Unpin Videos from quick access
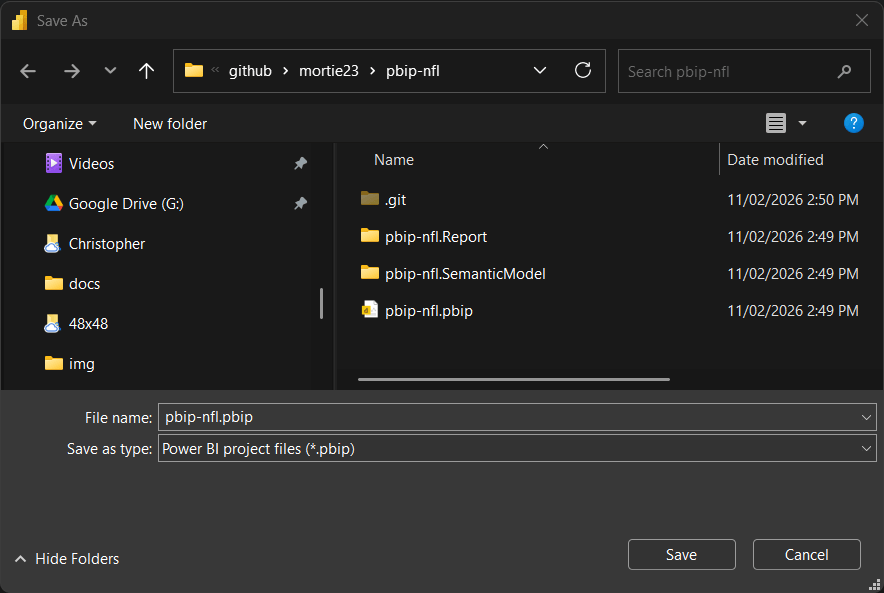The image size is (884, 593). click(300, 164)
